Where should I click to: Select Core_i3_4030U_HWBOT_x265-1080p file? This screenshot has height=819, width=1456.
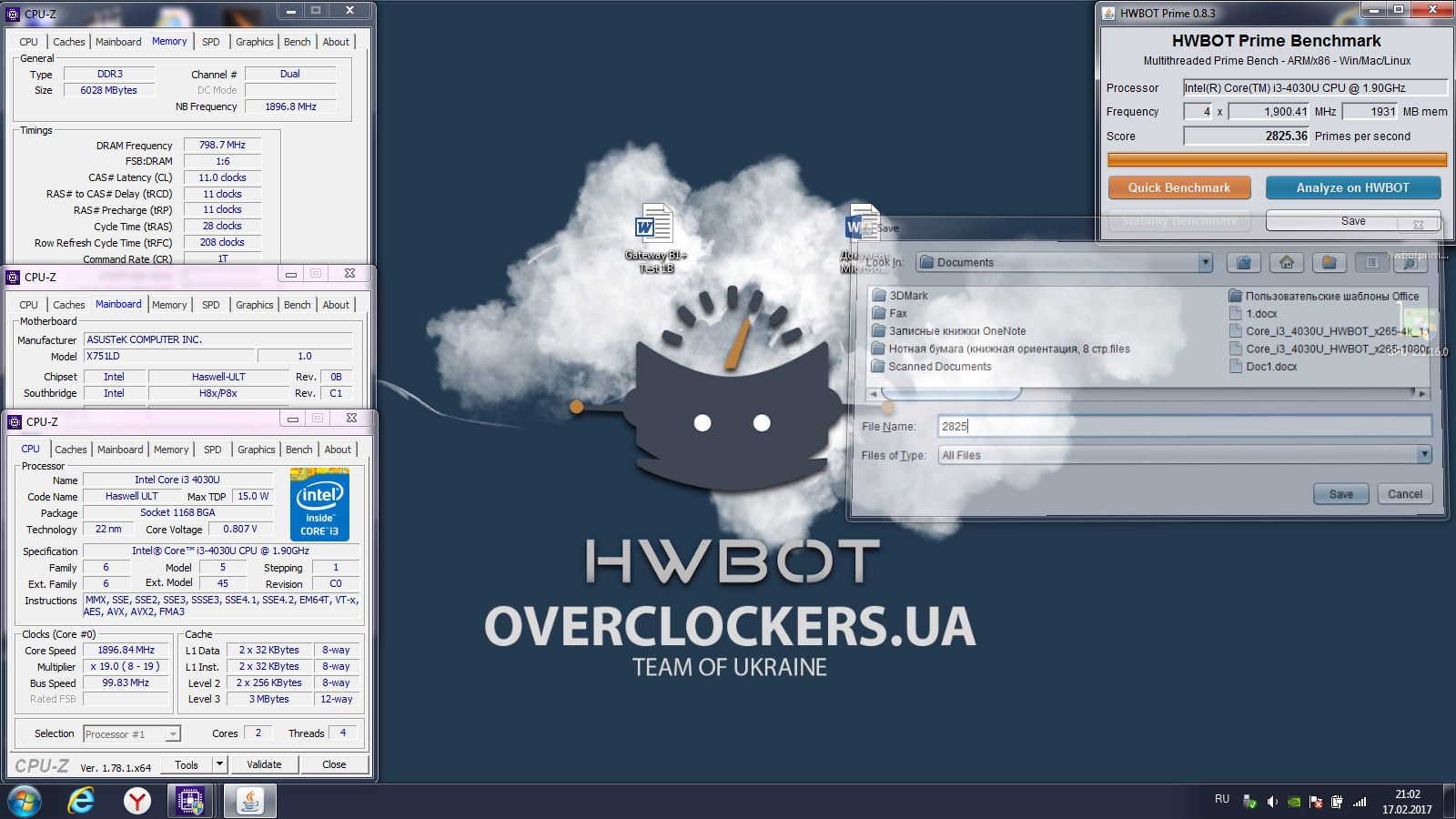click(x=1330, y=349)
